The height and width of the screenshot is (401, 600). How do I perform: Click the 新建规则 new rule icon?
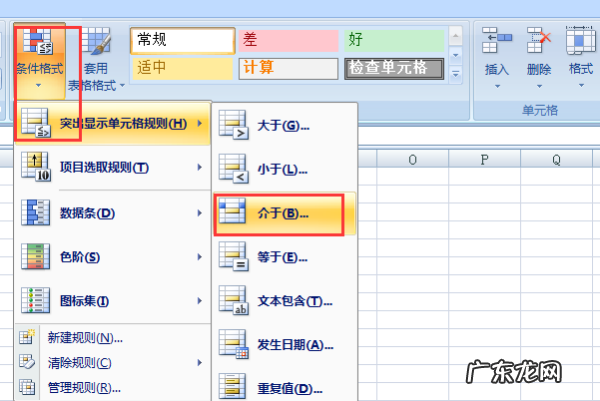tap(27, 337)
